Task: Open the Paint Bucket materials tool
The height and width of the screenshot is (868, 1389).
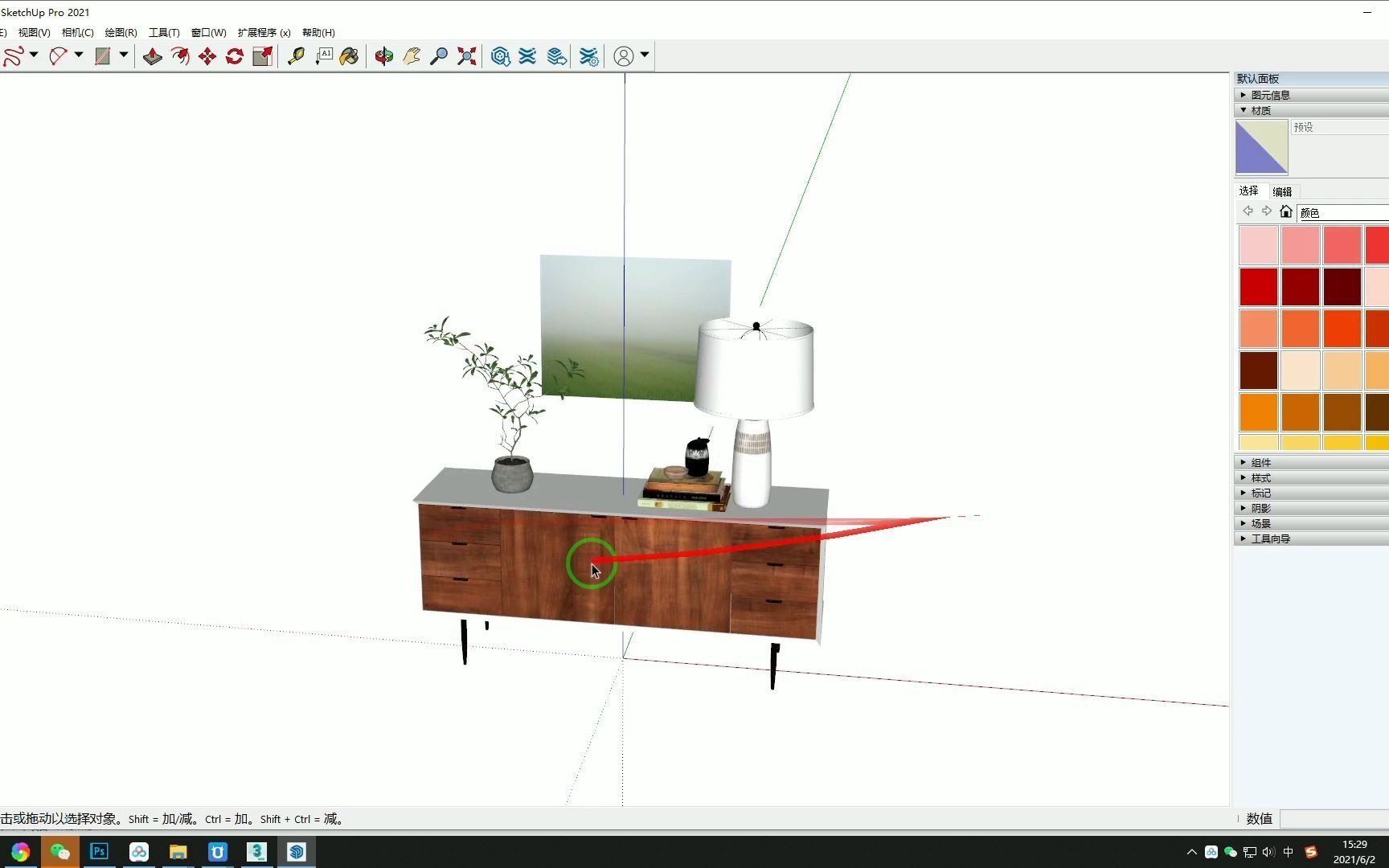Action: (x=349, y=56)
